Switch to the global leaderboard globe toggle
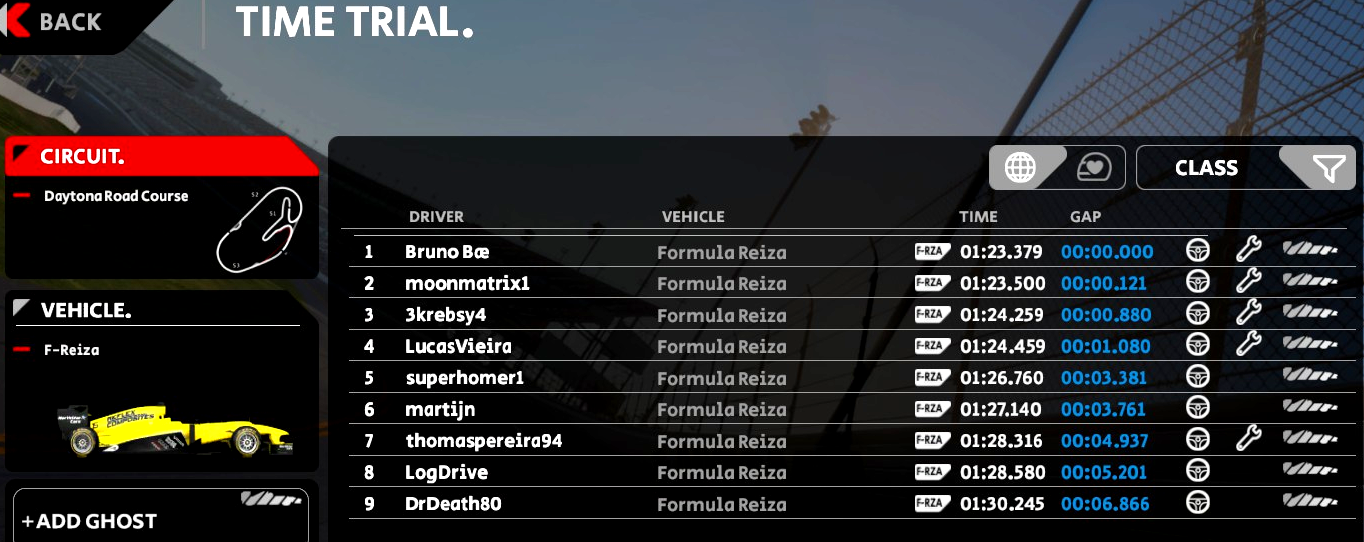 [1021, 168]
